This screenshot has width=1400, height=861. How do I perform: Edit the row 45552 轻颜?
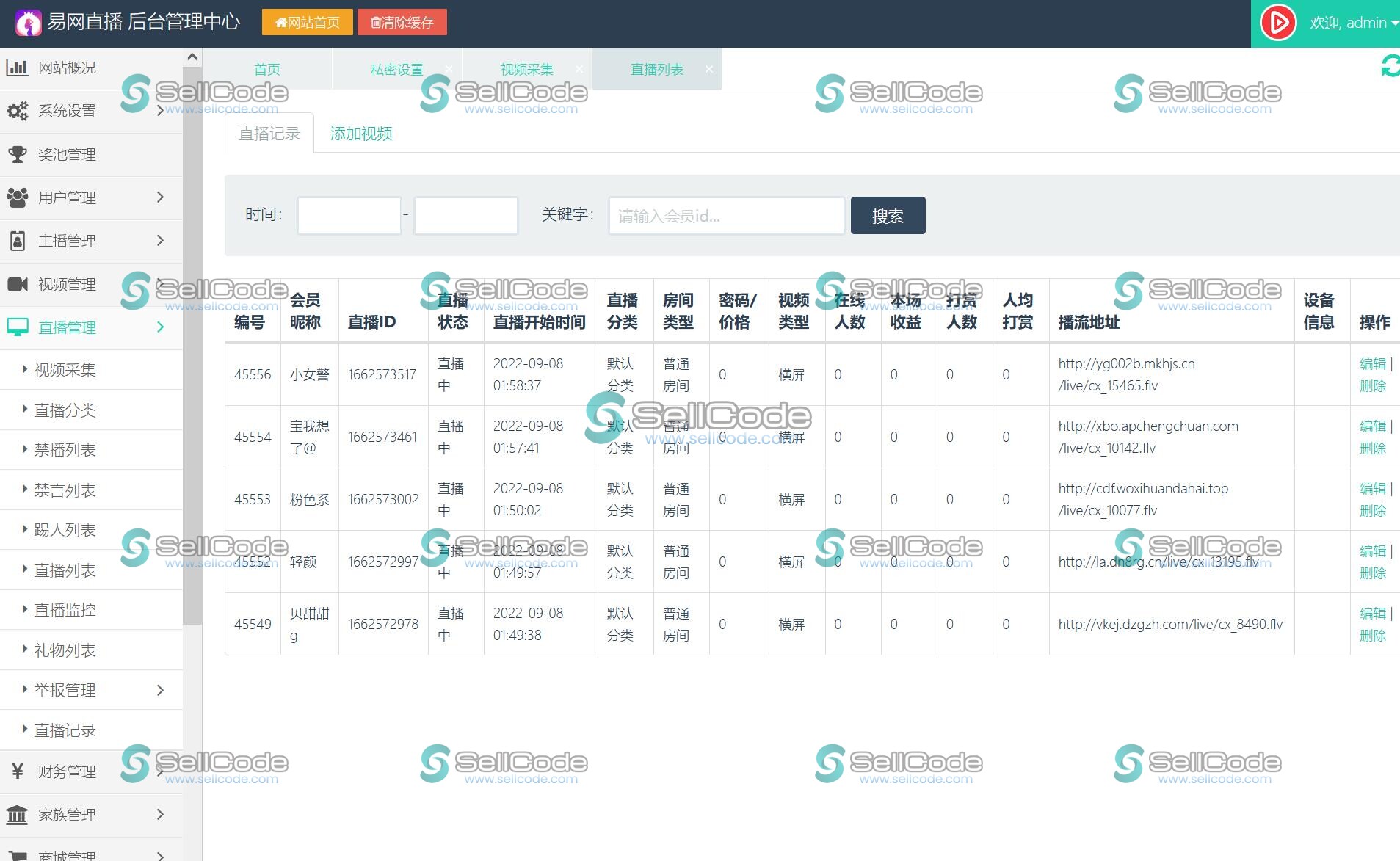pos(1372,551)
